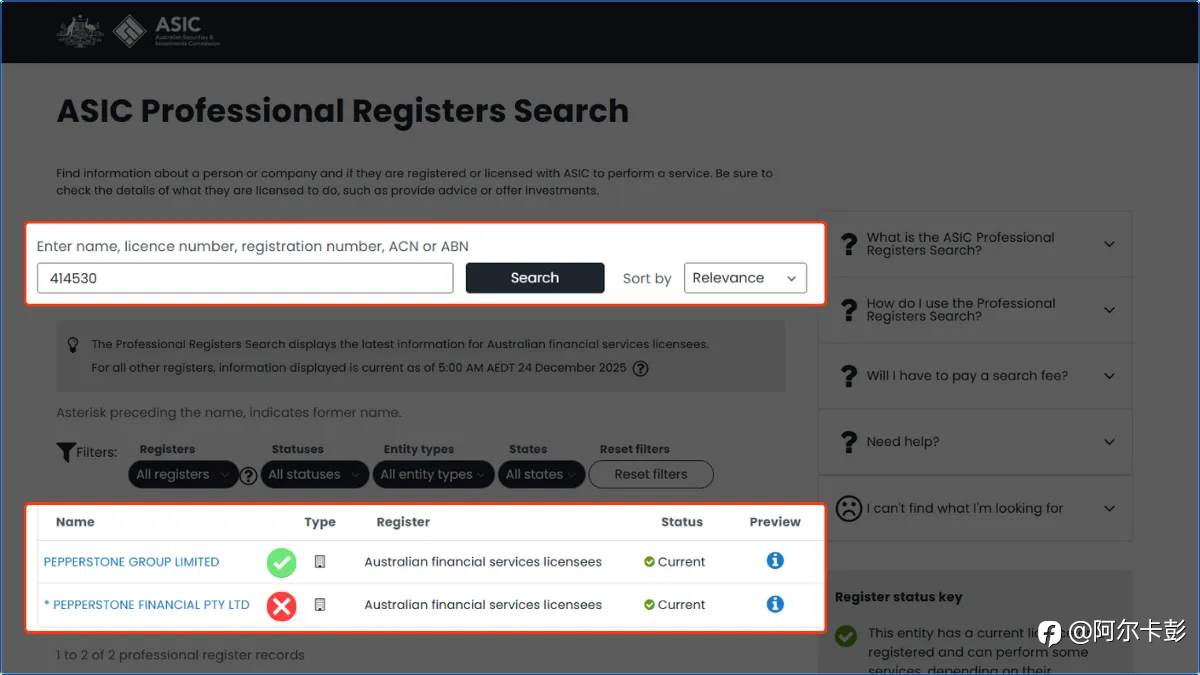Open the All statuses filter dropdown
Screen dimensions: 1200x675
coord(315,475)
